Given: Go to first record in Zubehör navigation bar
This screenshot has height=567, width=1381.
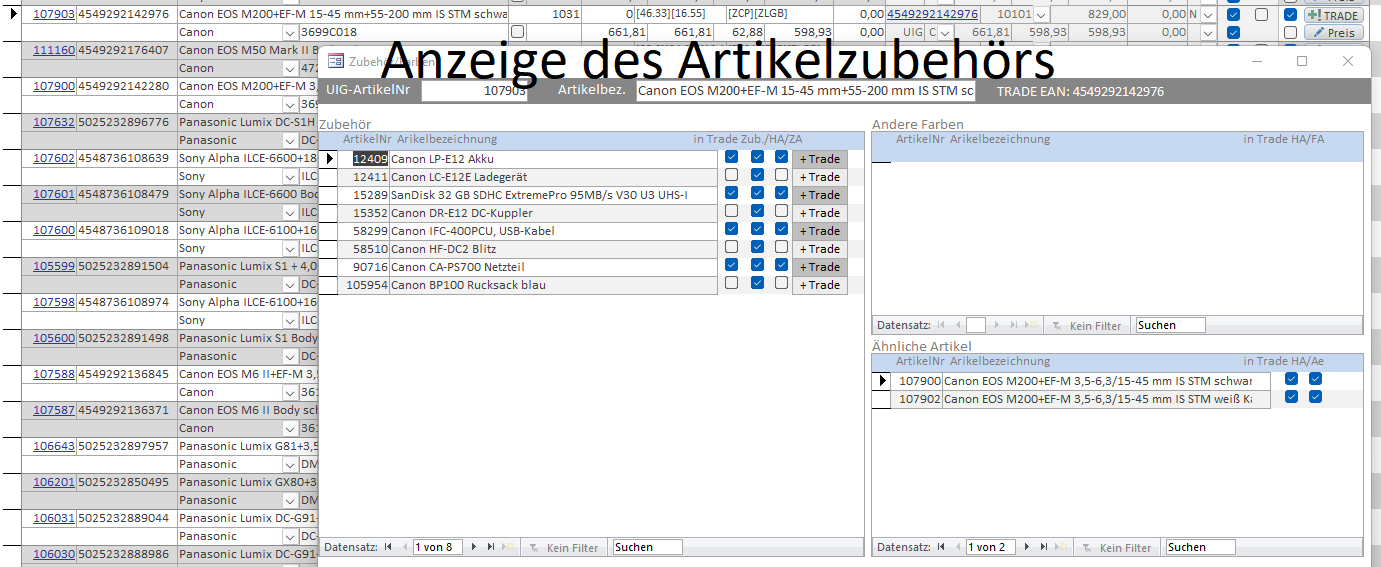Looking at the screenshot, I should (389, 547).
